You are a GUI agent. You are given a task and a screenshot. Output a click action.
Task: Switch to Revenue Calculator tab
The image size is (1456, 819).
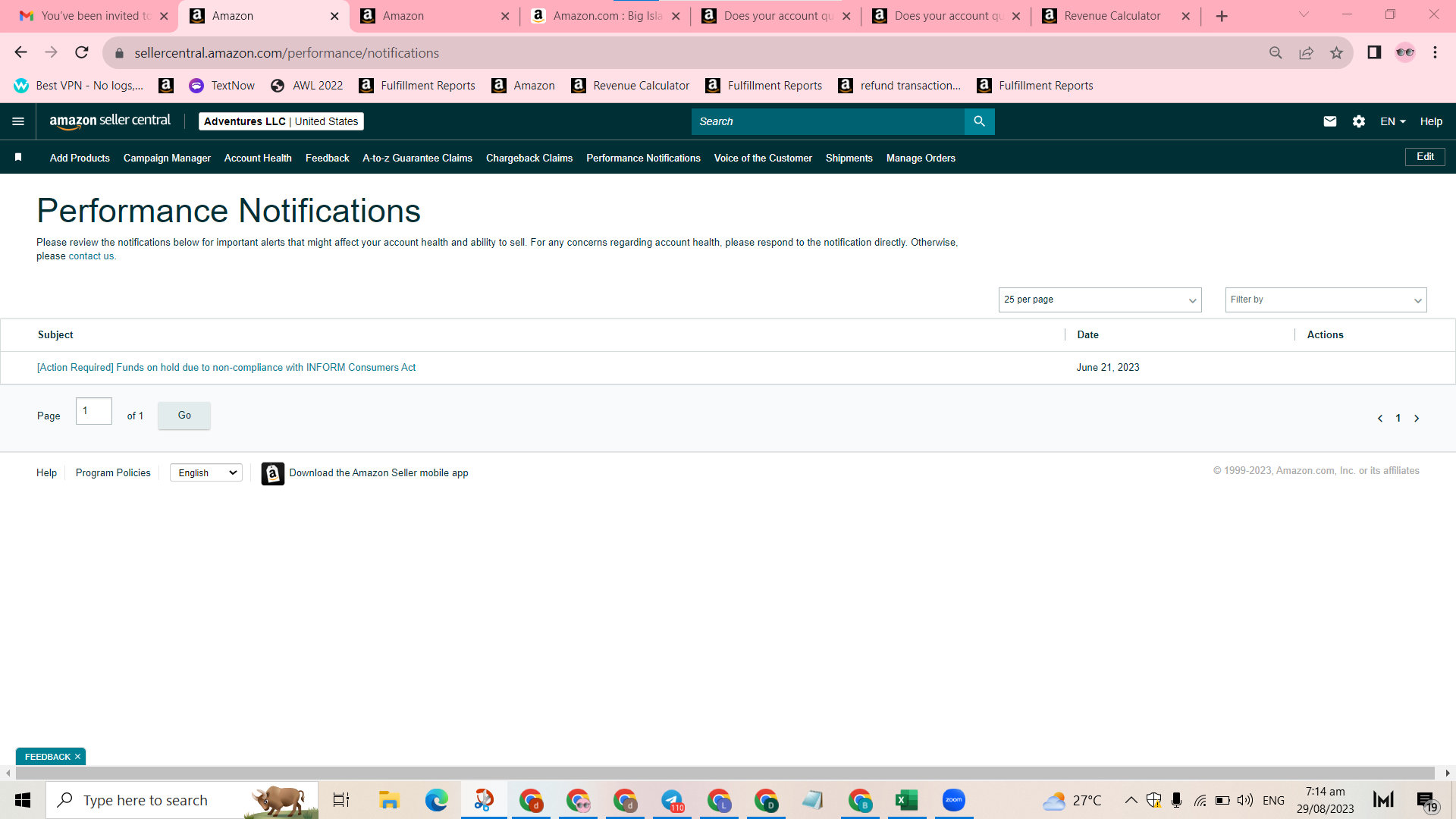click(x=1116, y=16)
